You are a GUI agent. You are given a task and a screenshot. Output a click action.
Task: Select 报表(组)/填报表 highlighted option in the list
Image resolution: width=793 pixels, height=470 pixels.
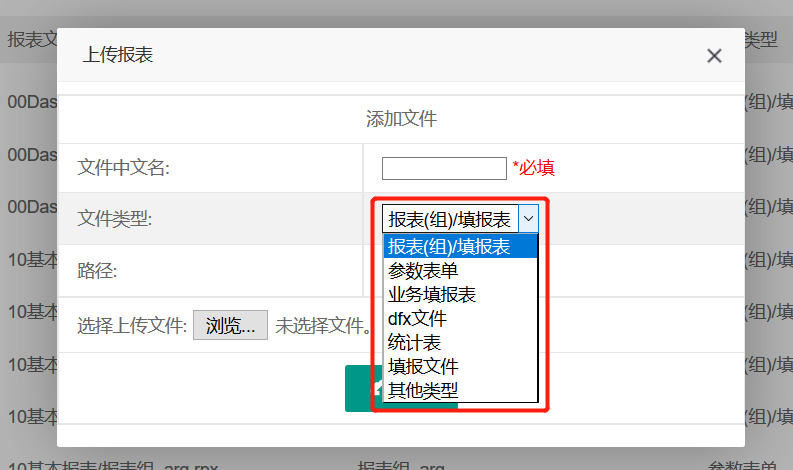460,246
